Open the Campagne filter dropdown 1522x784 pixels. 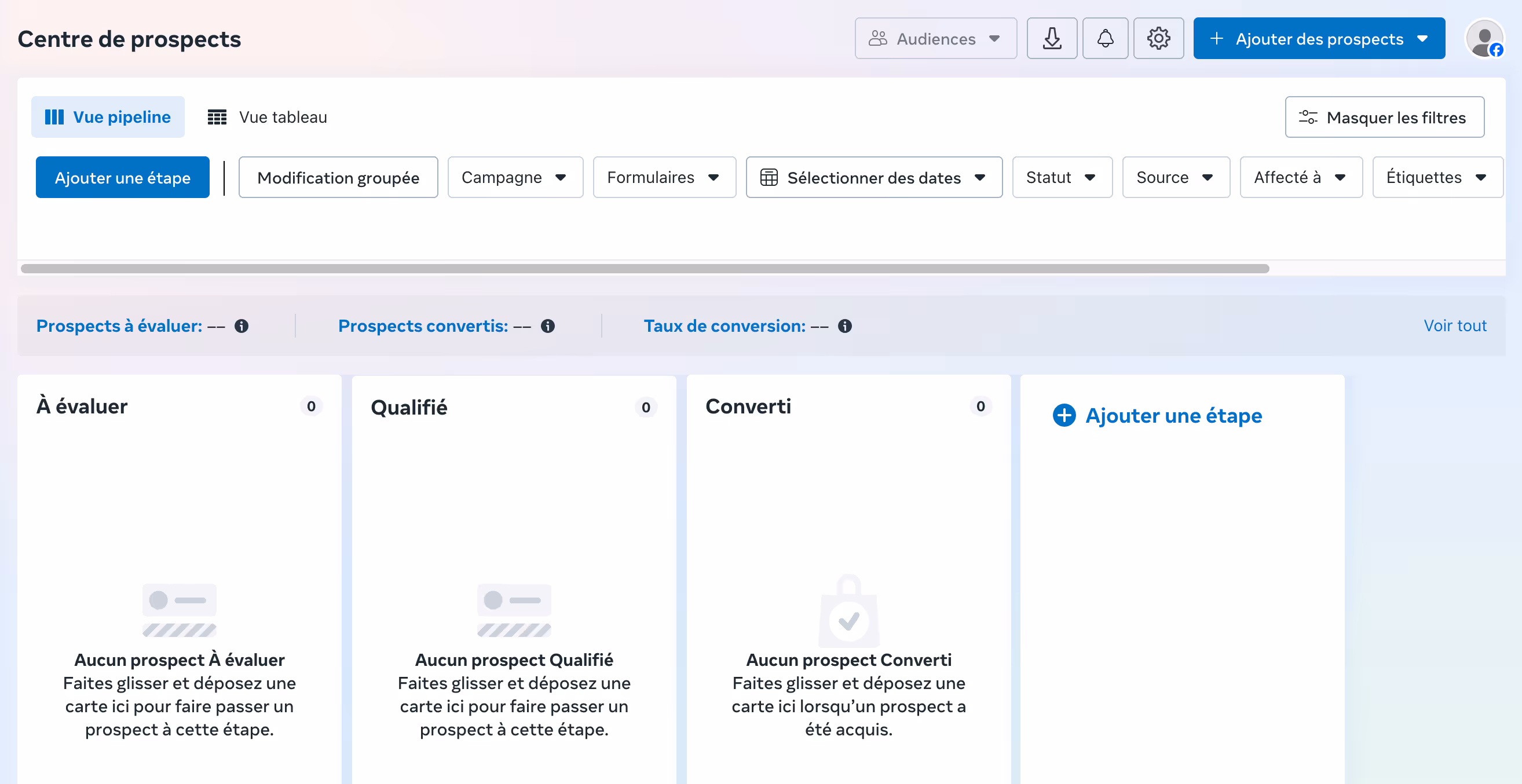[515, 177]
